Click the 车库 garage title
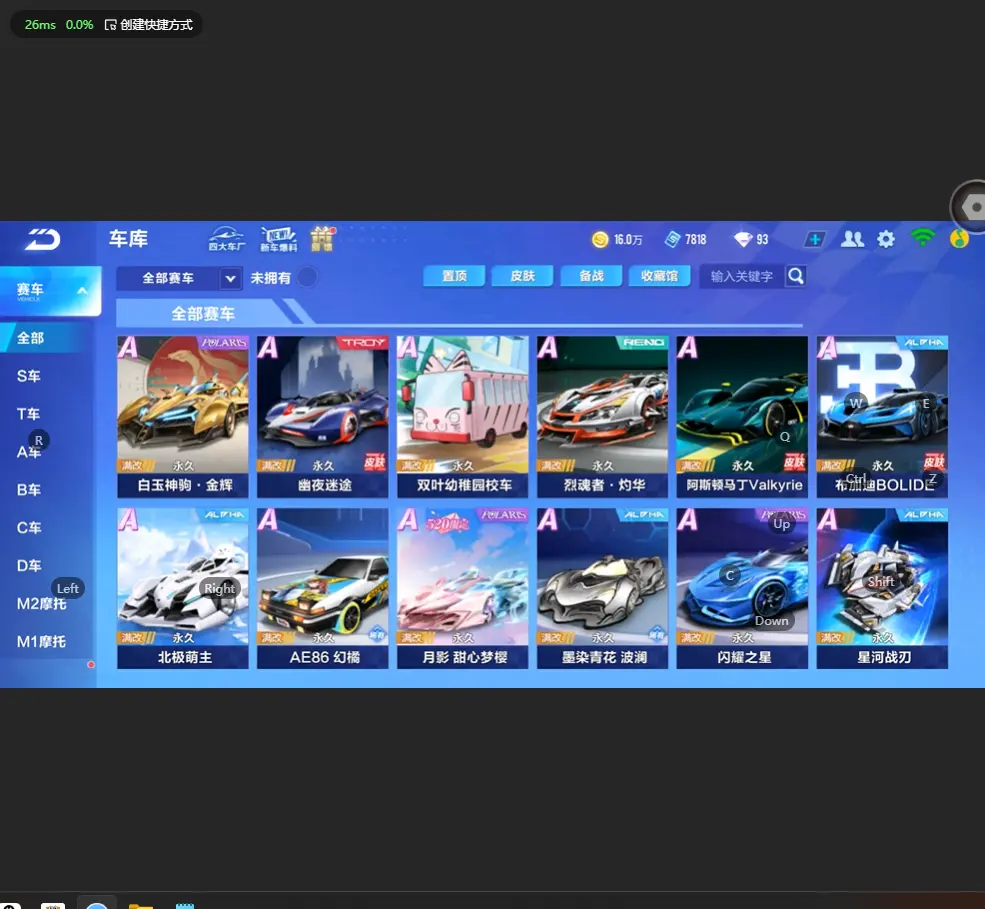This screenshot has width=985, height=909. (128, 239)
